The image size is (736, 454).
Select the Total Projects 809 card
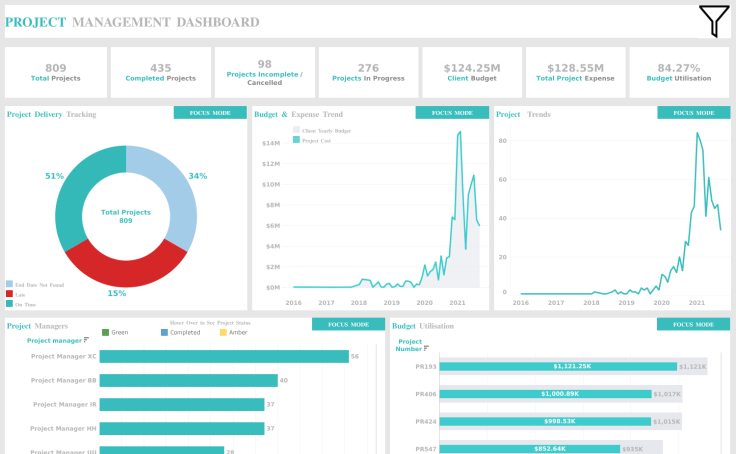click(x=56, y=72)
